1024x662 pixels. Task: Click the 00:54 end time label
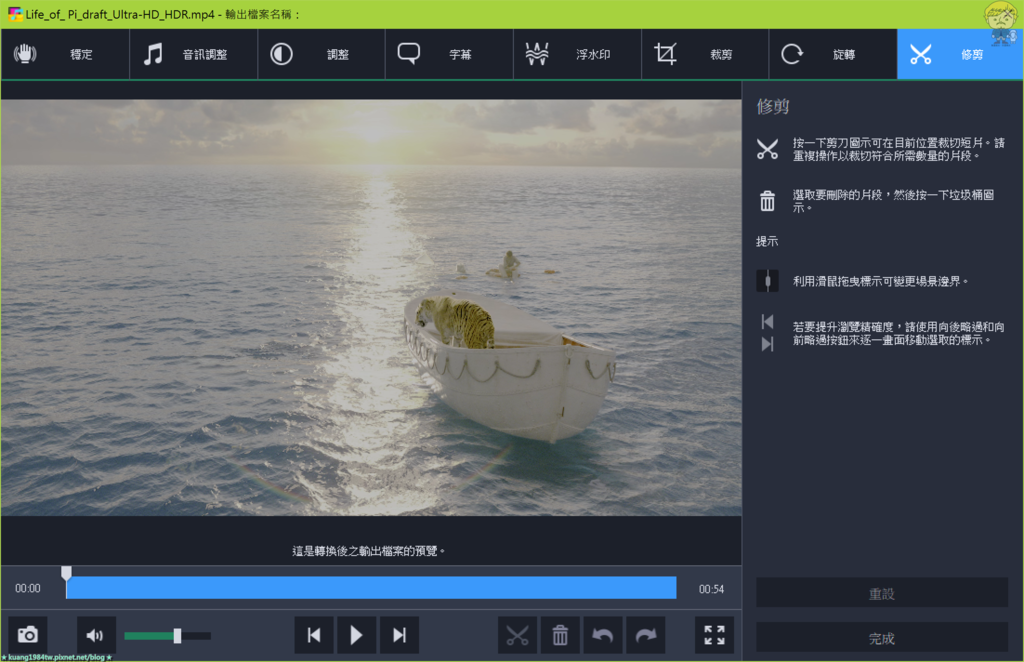[x=711, y=589]
